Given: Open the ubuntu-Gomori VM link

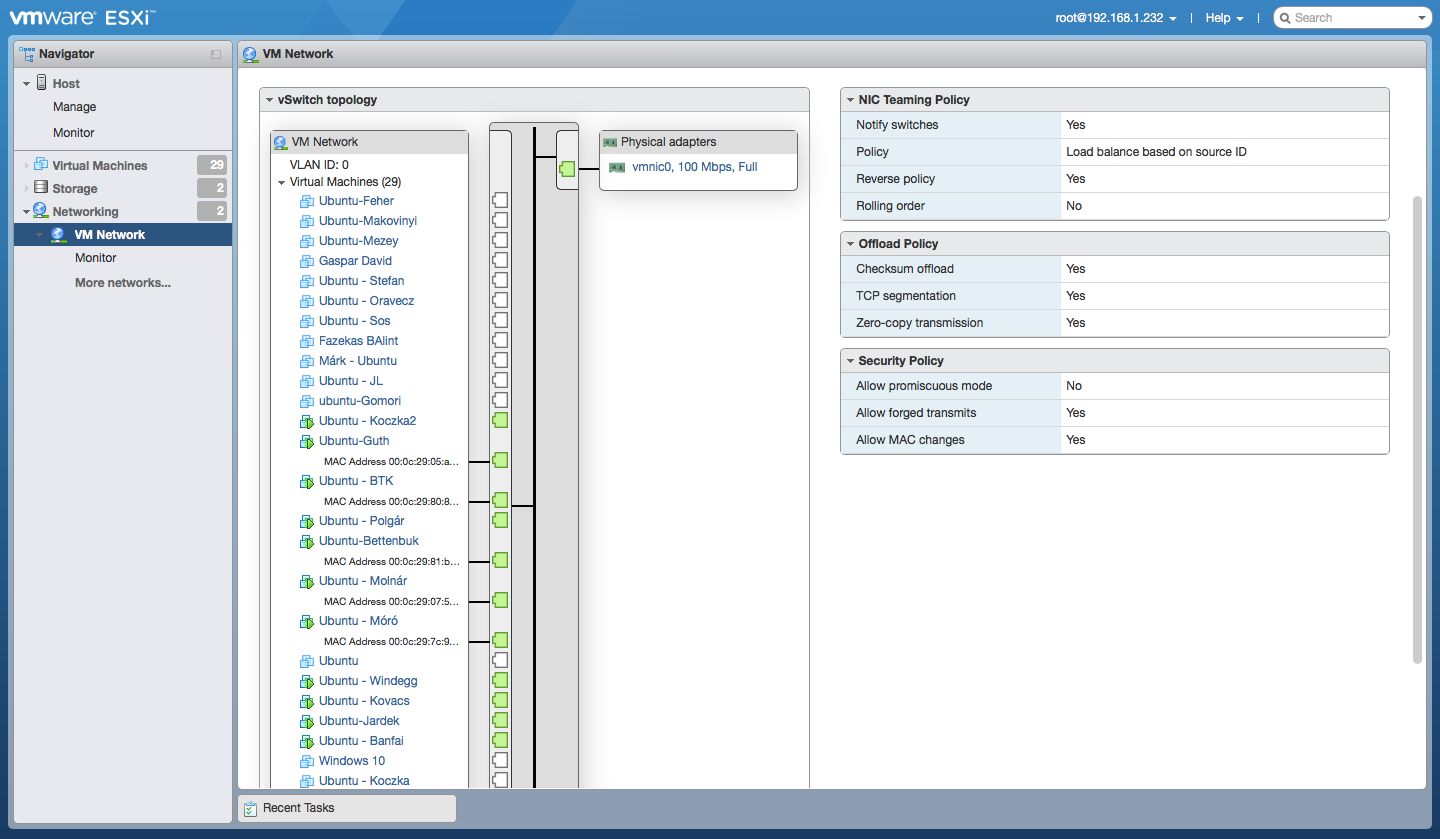Looking at the screenshot, I should (360, 401).
